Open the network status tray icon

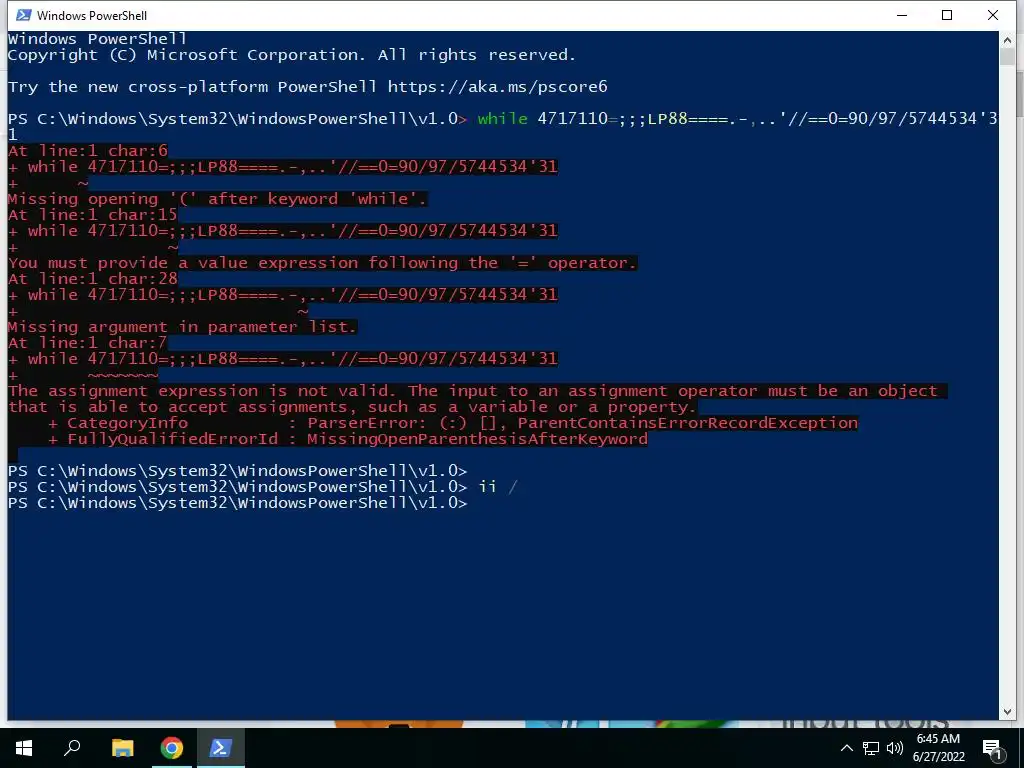(871, 748)
